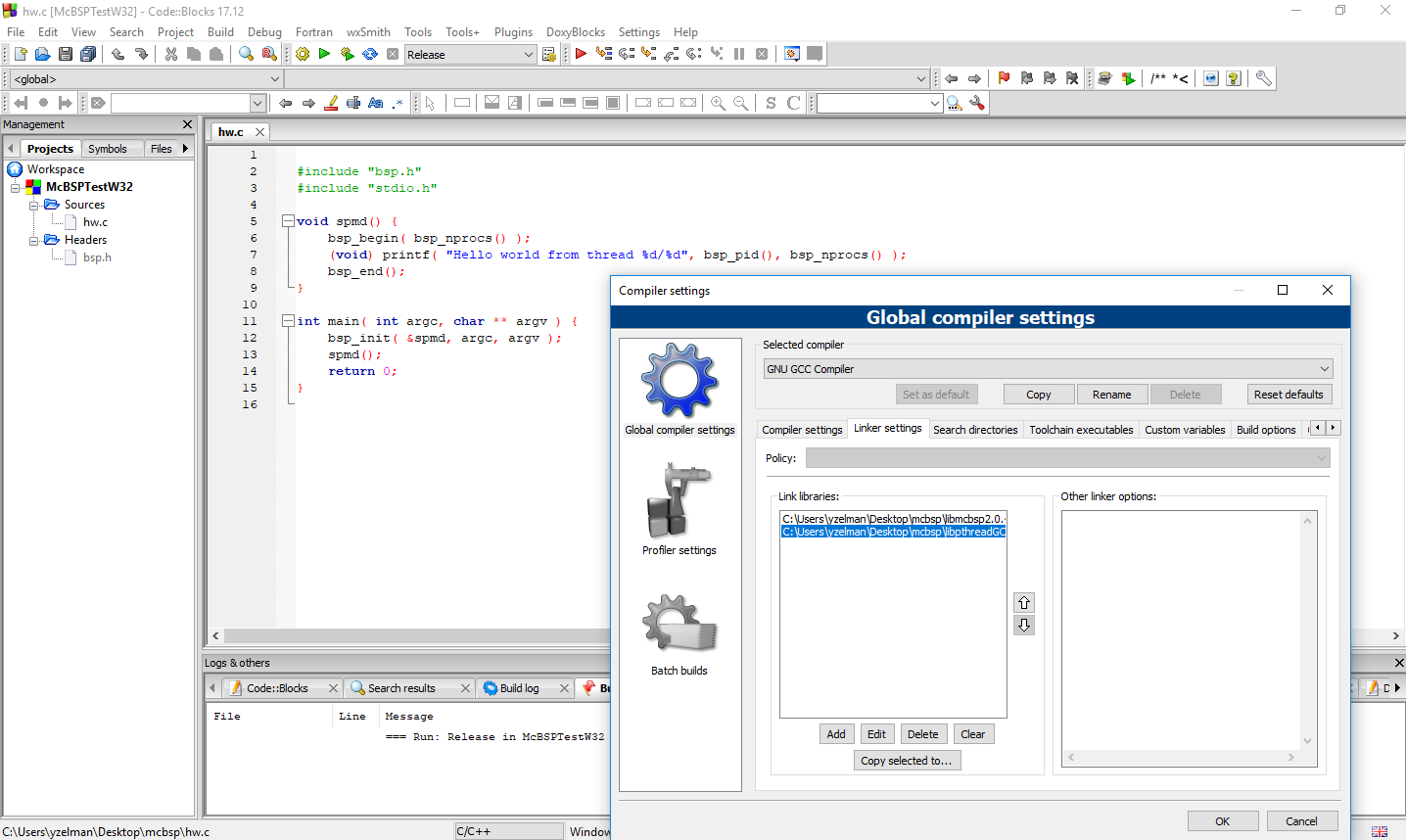Screen dimensions: 1406x840
Task: Fold the spmd function in the editor
Action: tap(288, 221)
